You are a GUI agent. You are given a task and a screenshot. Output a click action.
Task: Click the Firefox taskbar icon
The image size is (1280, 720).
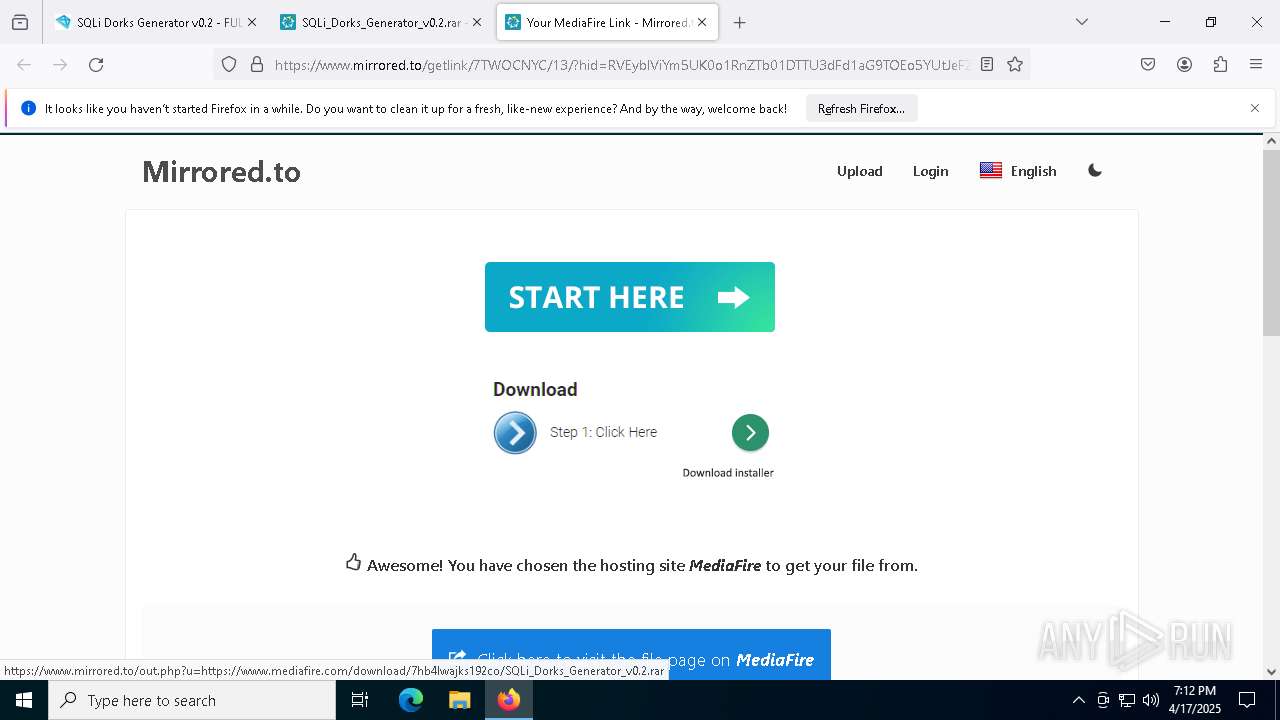point(509,700)
